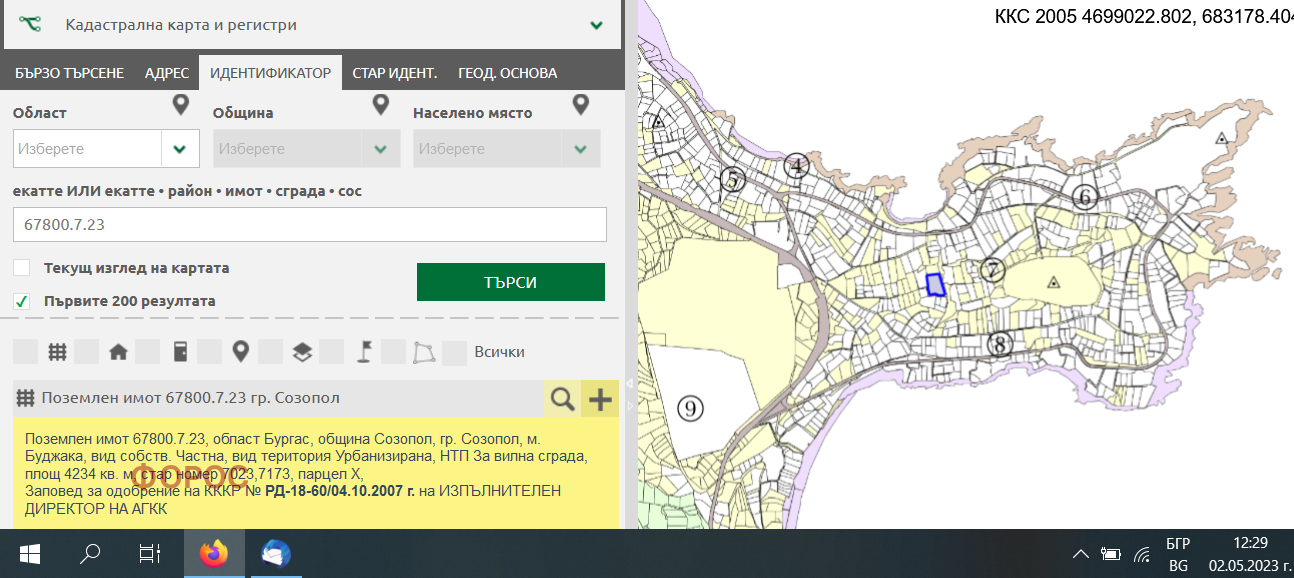This screenshot has width=1294, height=578.
Task: Open the Община dropdown
Action: pos(380,149)
